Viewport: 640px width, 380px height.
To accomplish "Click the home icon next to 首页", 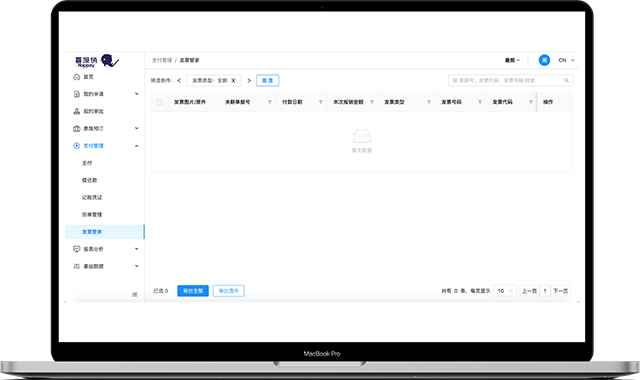I will point(76,77).
